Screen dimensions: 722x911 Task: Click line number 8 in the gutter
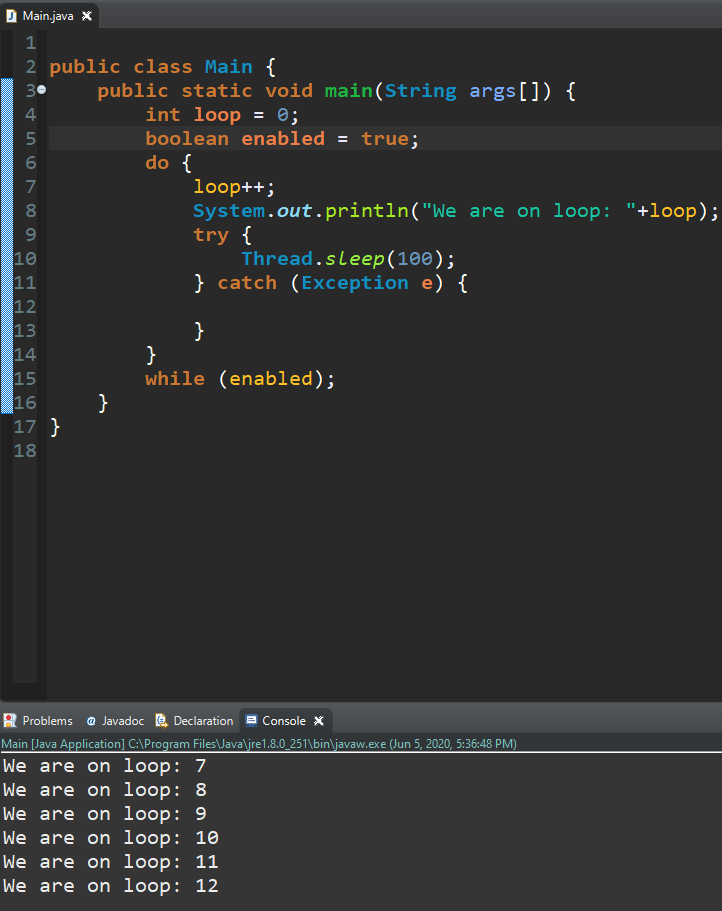coord(30,210)
